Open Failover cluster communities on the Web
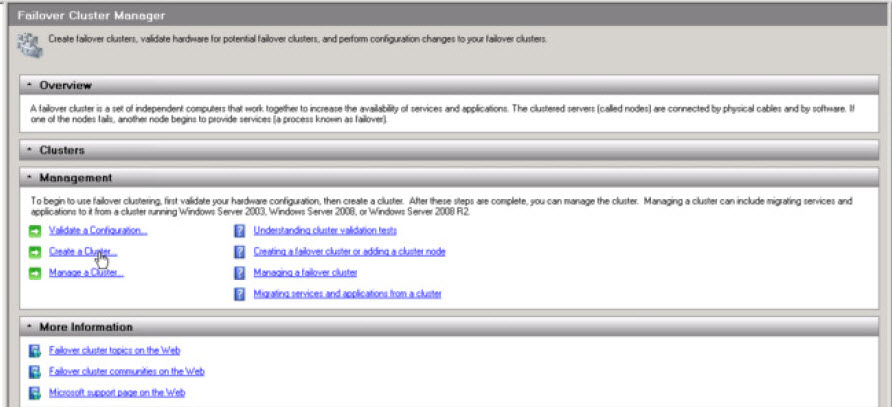 point(126,372)
